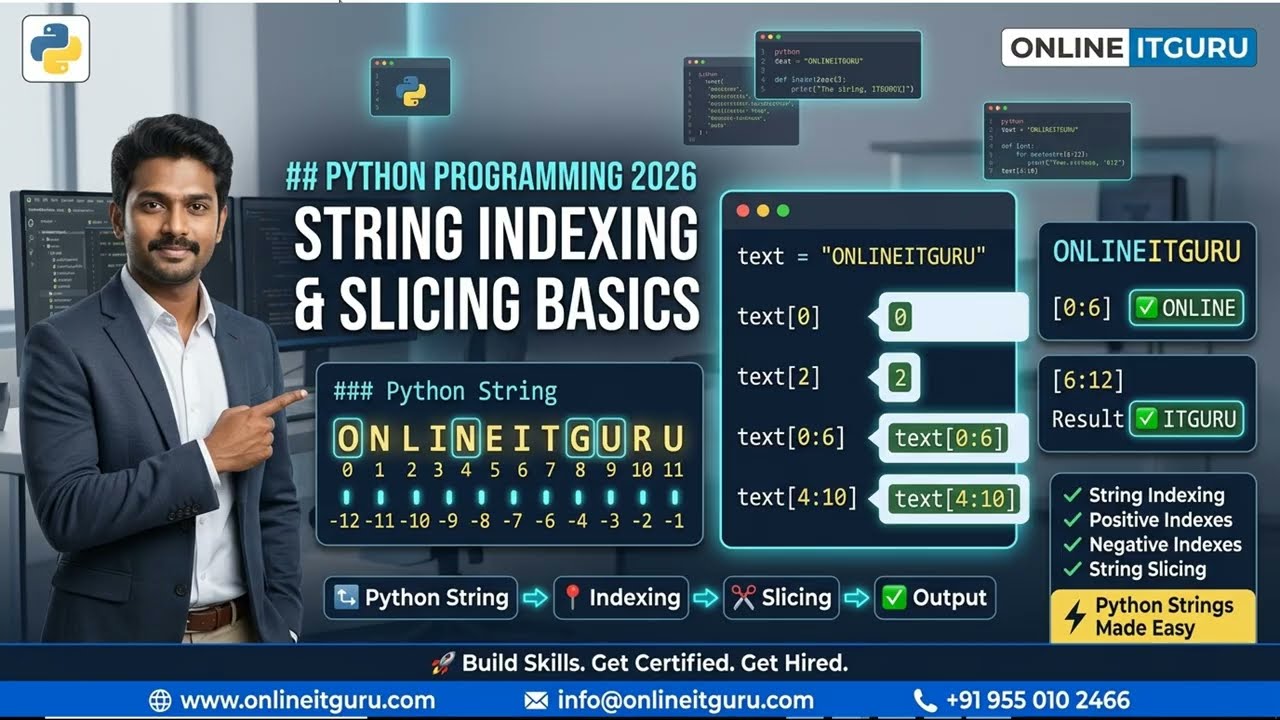Click the "Positive Indexes" list item text
This screenshot has width=1280, height=720.
pyautogui.click(x=1160, y=520)
